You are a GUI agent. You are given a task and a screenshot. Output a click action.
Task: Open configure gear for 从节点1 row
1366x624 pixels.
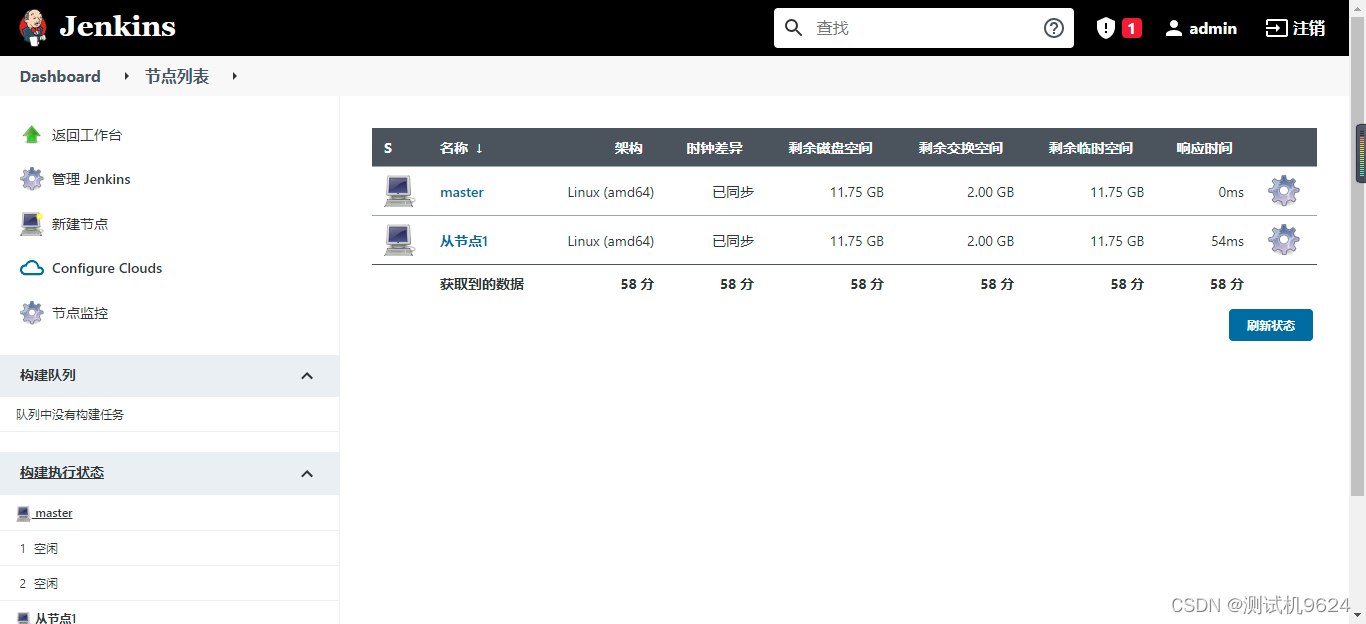[x=1283, y=240]
